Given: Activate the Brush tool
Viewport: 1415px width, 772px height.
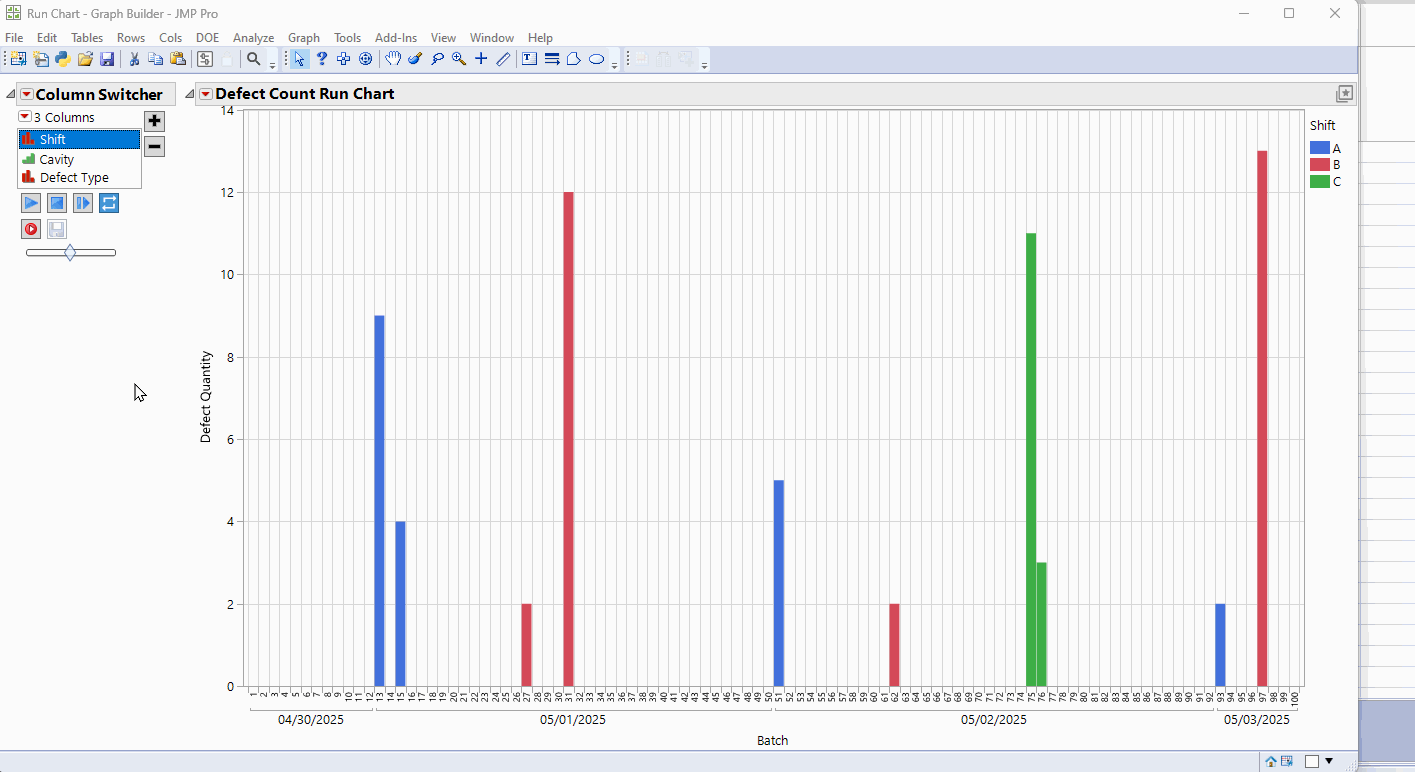Looking at the screenshot, I should (x=414, y=59).
